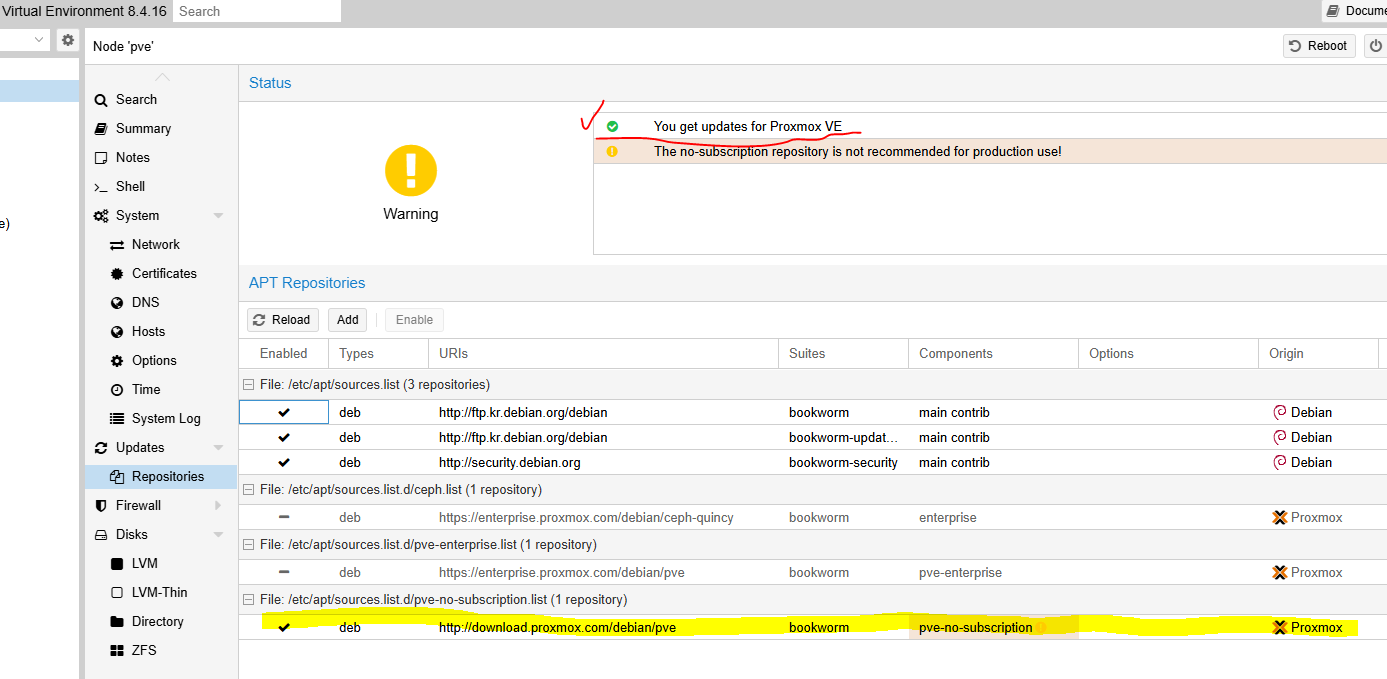Click the Certificates badge icon

[116, 273]
